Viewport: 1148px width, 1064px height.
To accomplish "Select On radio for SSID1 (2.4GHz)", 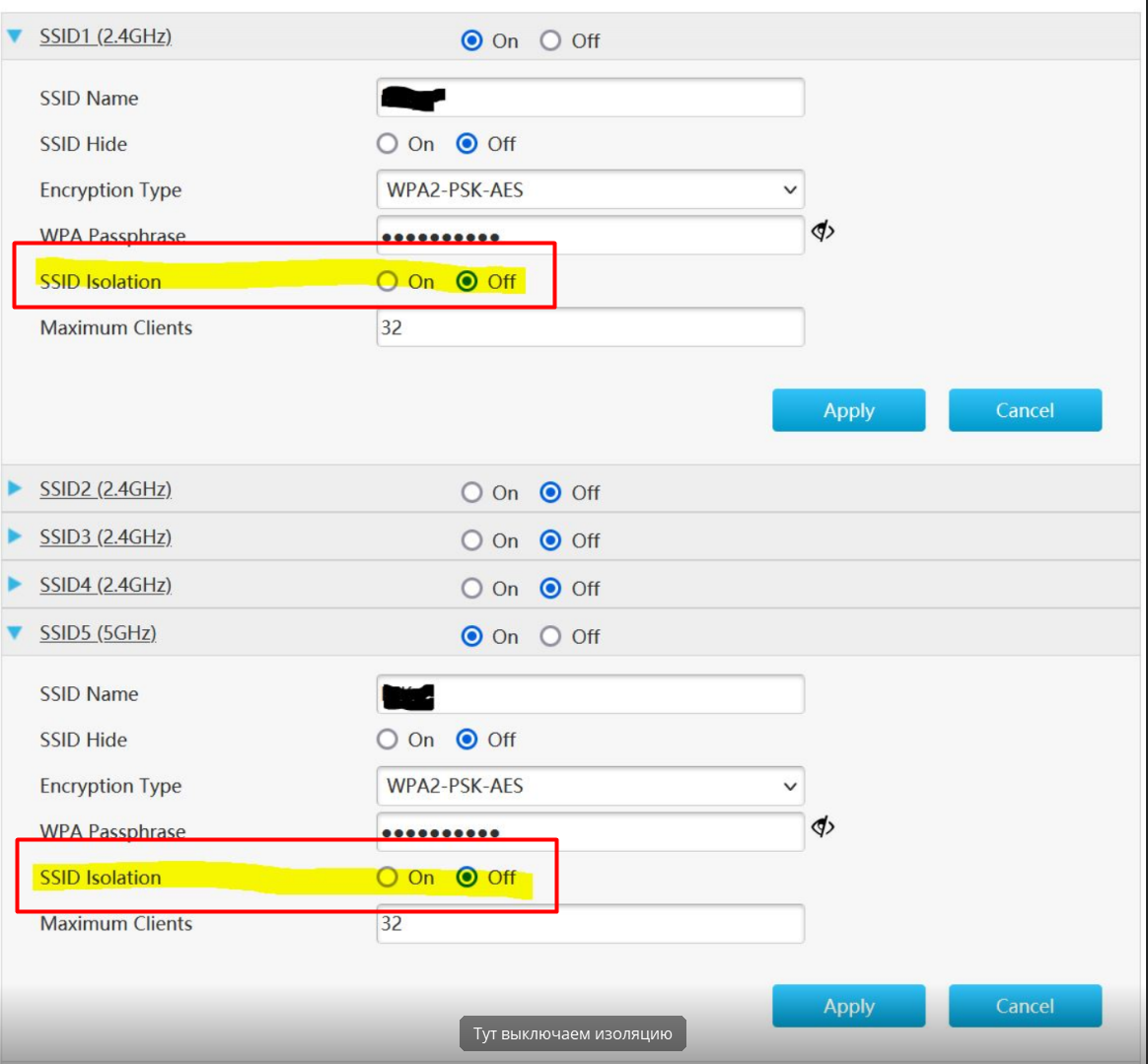I will [471, 40].
